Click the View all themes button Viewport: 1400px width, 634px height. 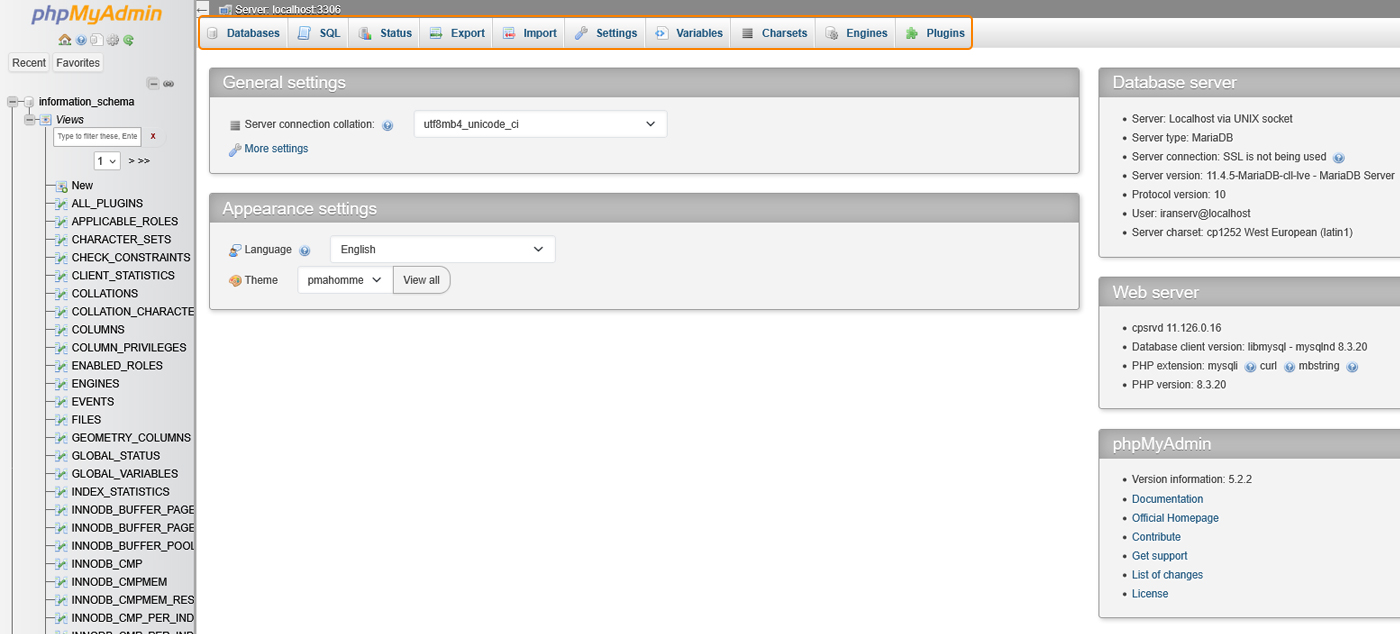pos(421,280)
